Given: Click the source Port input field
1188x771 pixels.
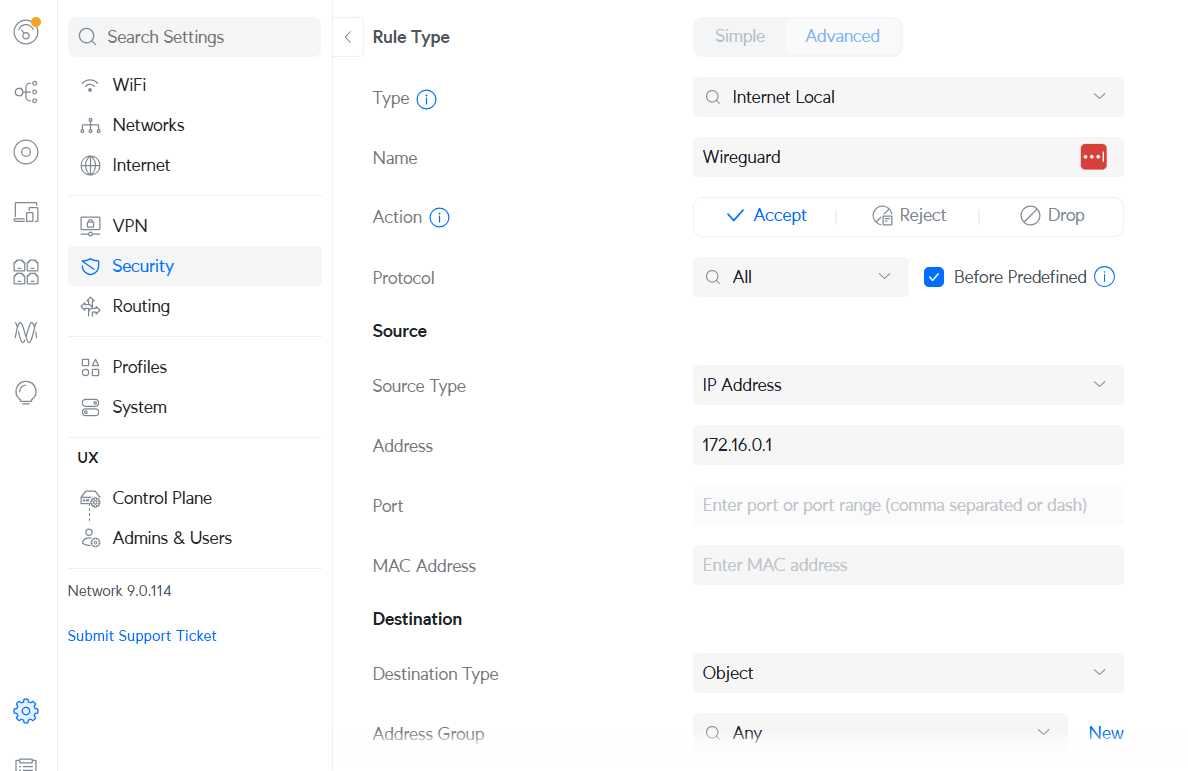Looking at the screenshot, I should 908,505.
